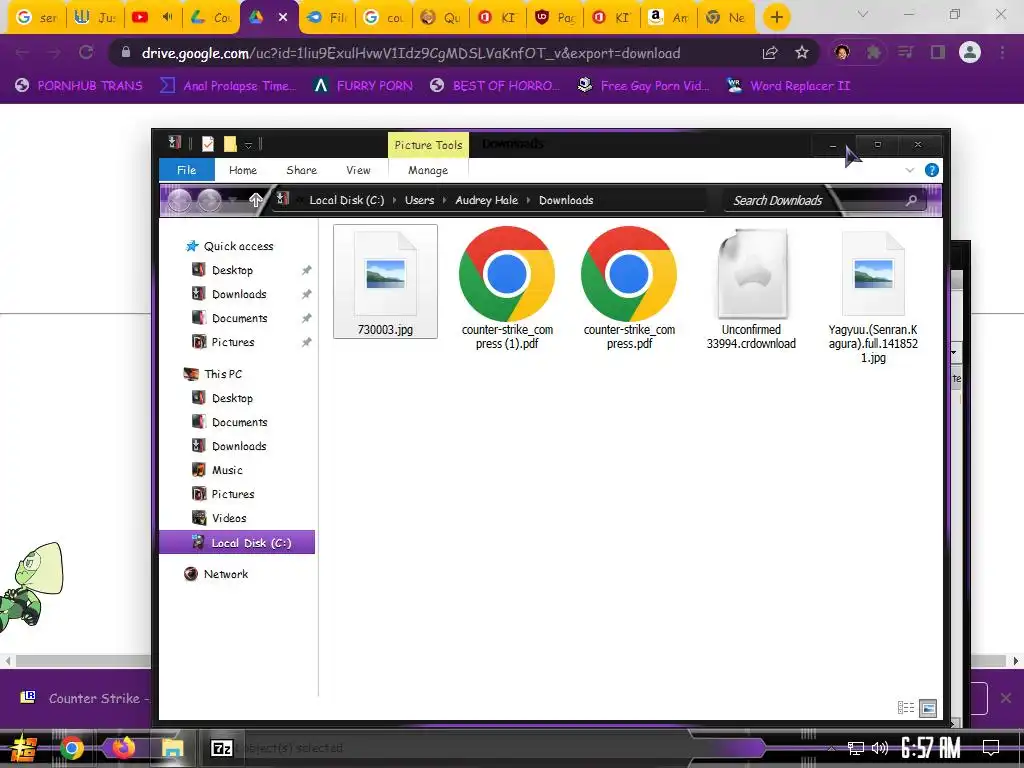
Task: Open the tab search chevron in Chrome
Action: [x=863, y=14]
